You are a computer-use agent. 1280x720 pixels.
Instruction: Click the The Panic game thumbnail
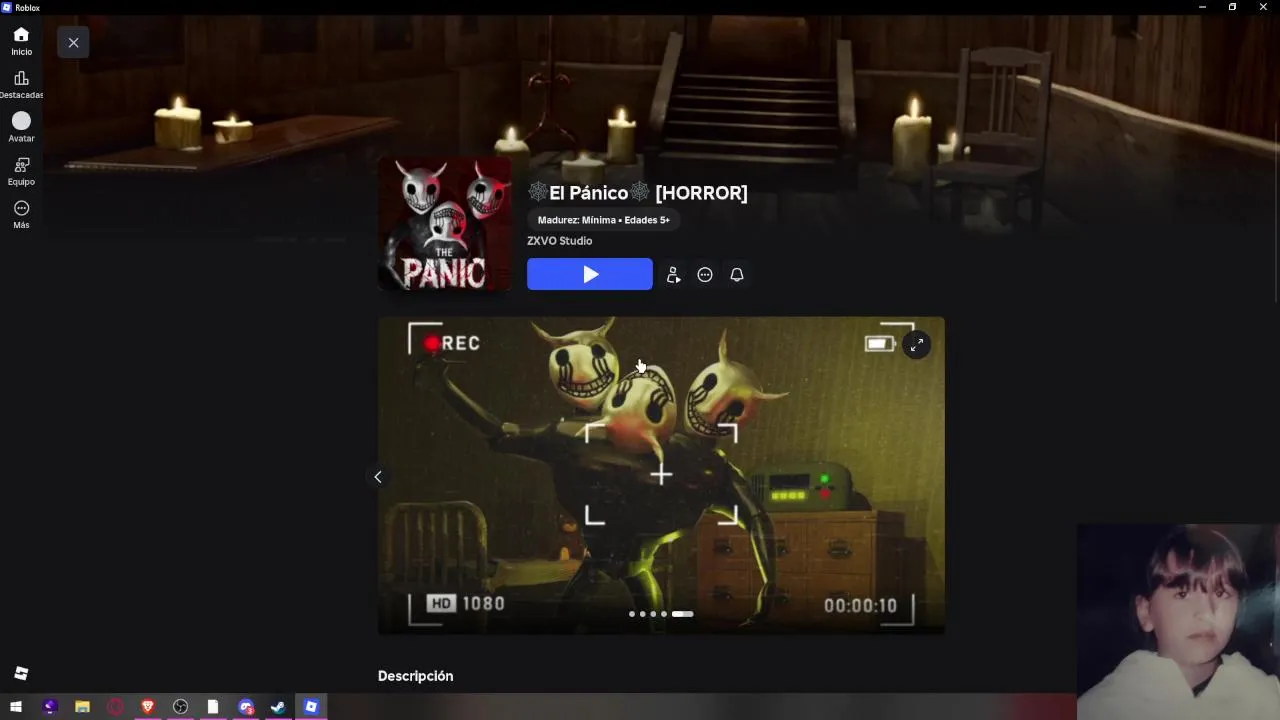tap(445, 224)
